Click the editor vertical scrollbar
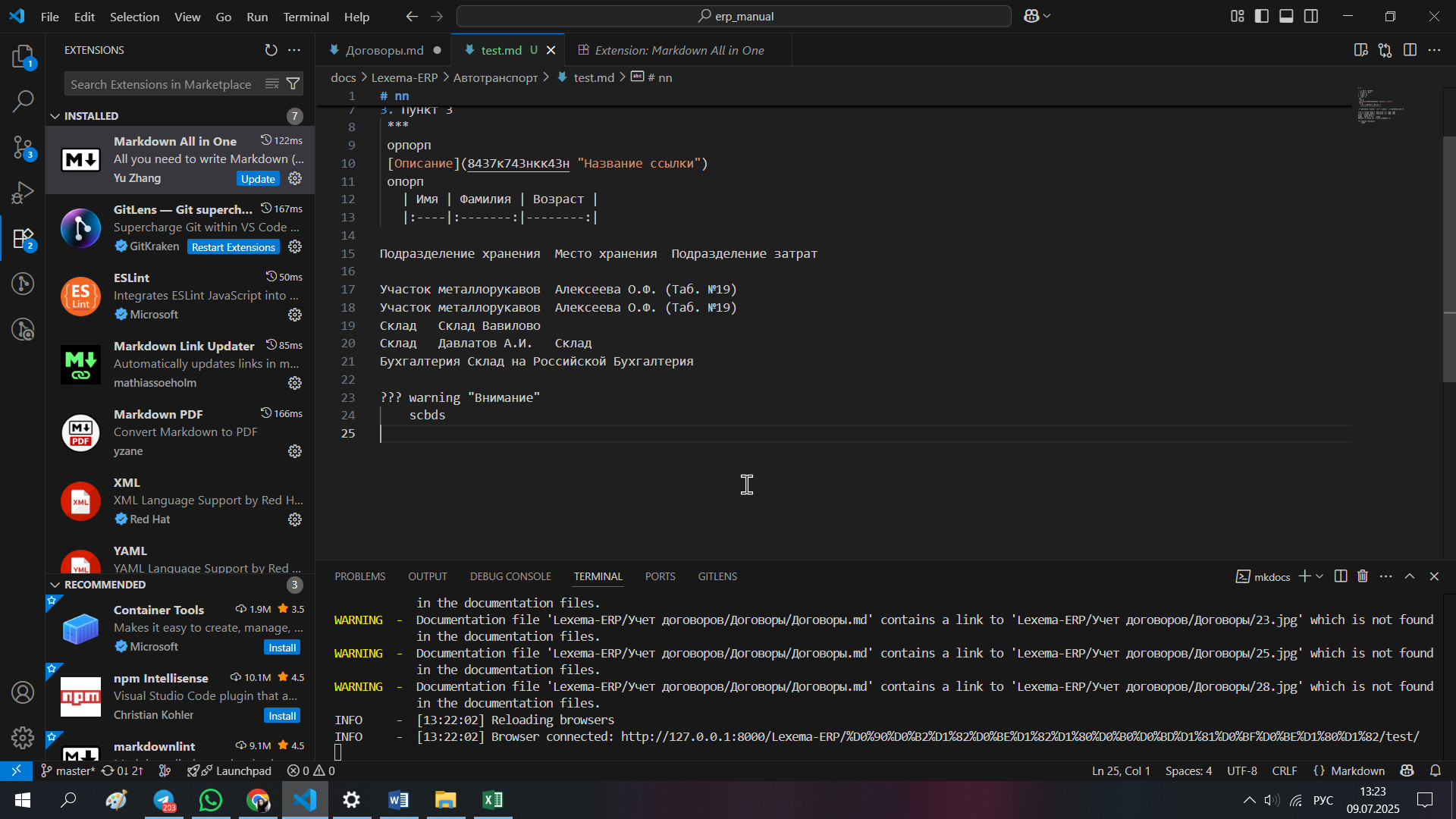Viewport: 1456px width, 819px height. tap(1449, 258)
